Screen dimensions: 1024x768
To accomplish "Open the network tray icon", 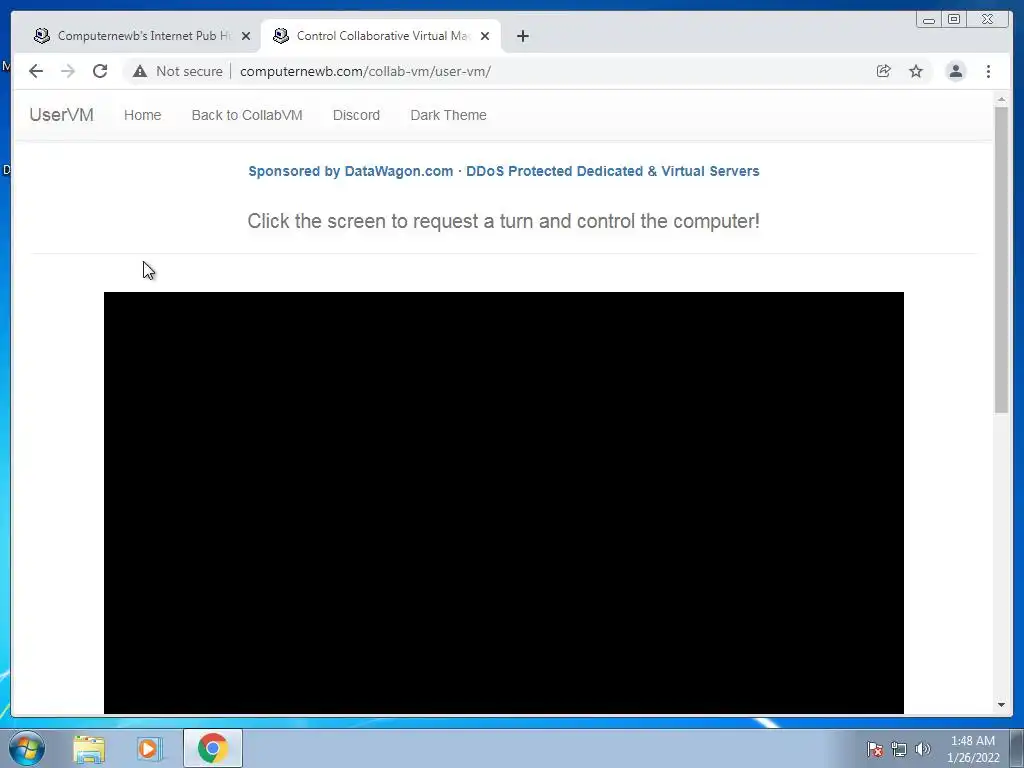I will tap(899, 749).
